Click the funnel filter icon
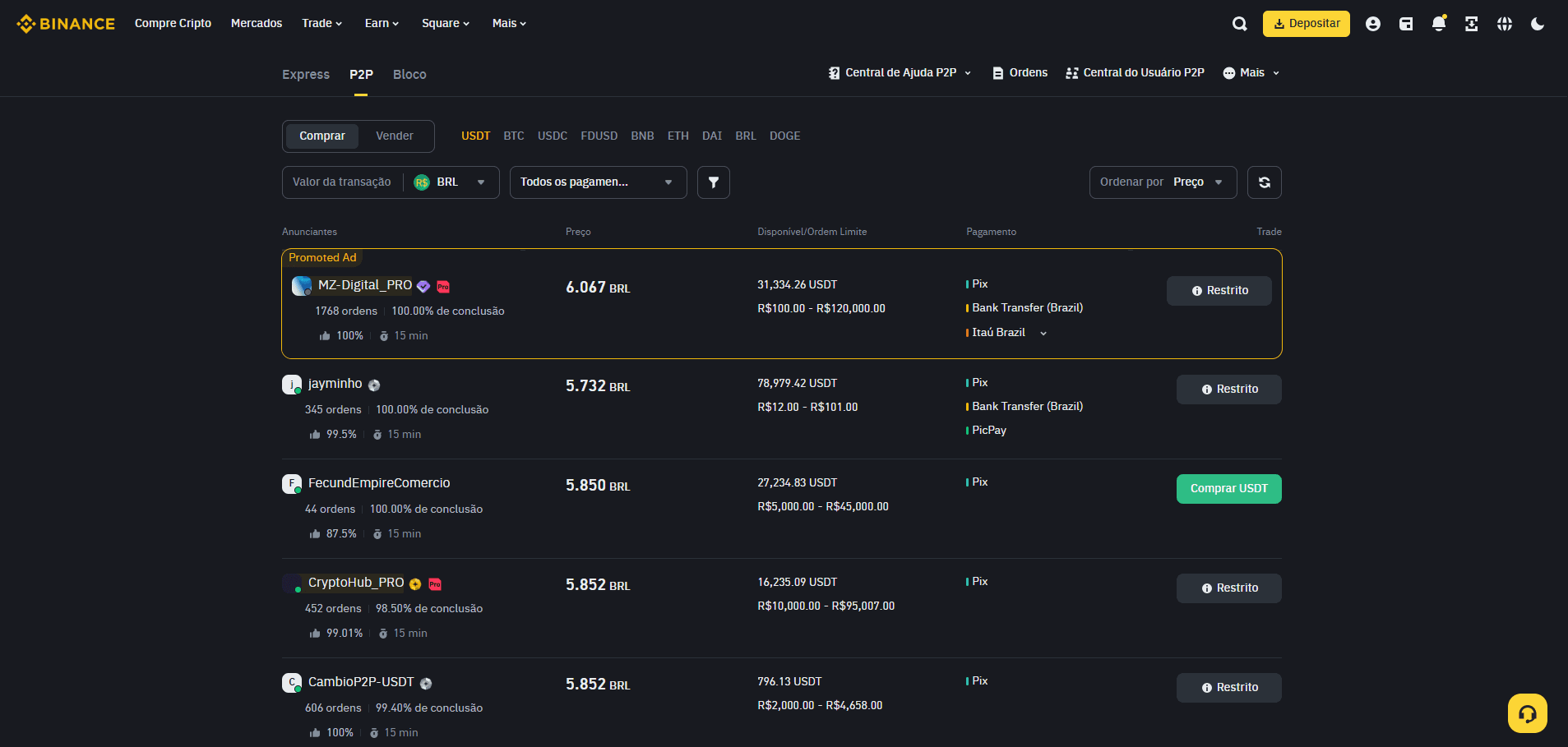 coord(714,182)
